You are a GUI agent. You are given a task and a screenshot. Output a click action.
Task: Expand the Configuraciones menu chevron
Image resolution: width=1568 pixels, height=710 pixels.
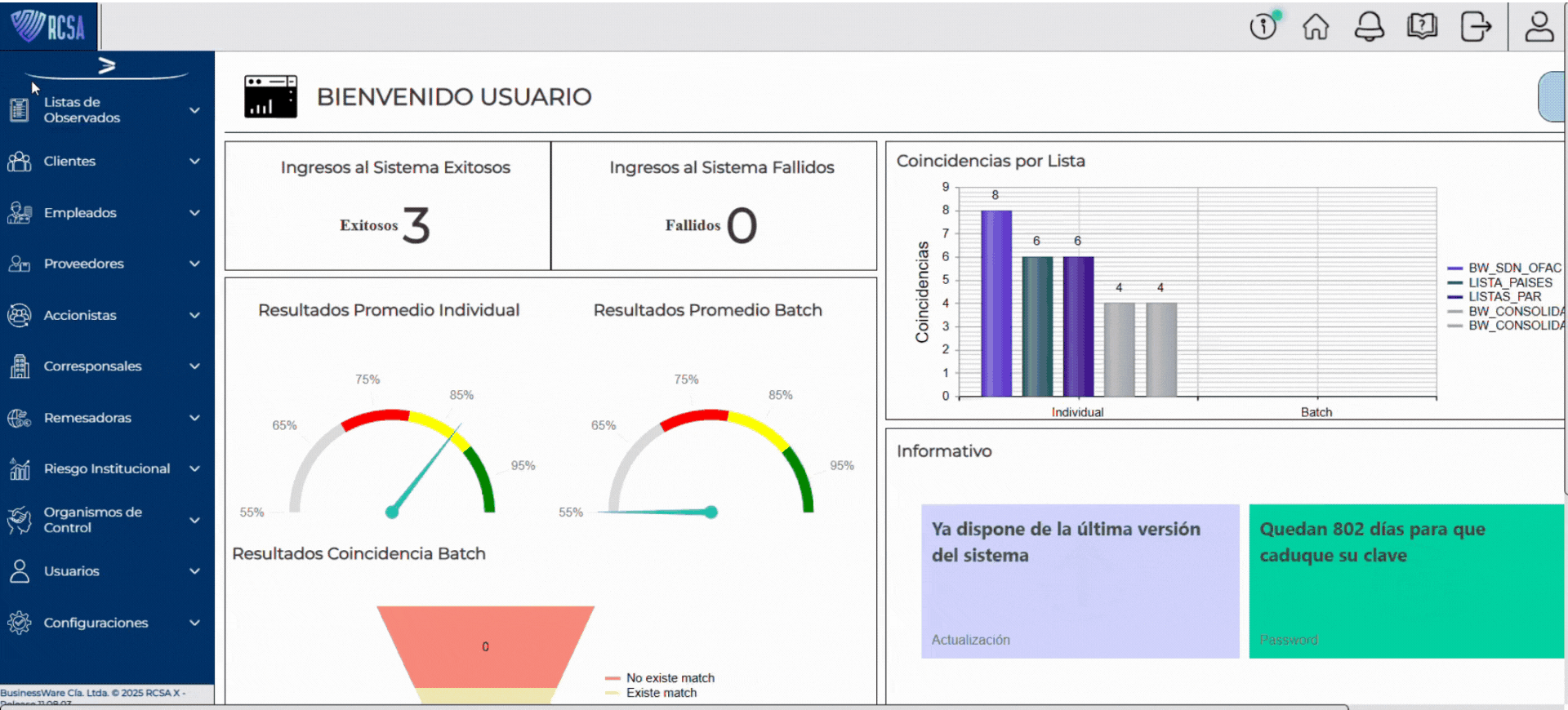(194, 623)
